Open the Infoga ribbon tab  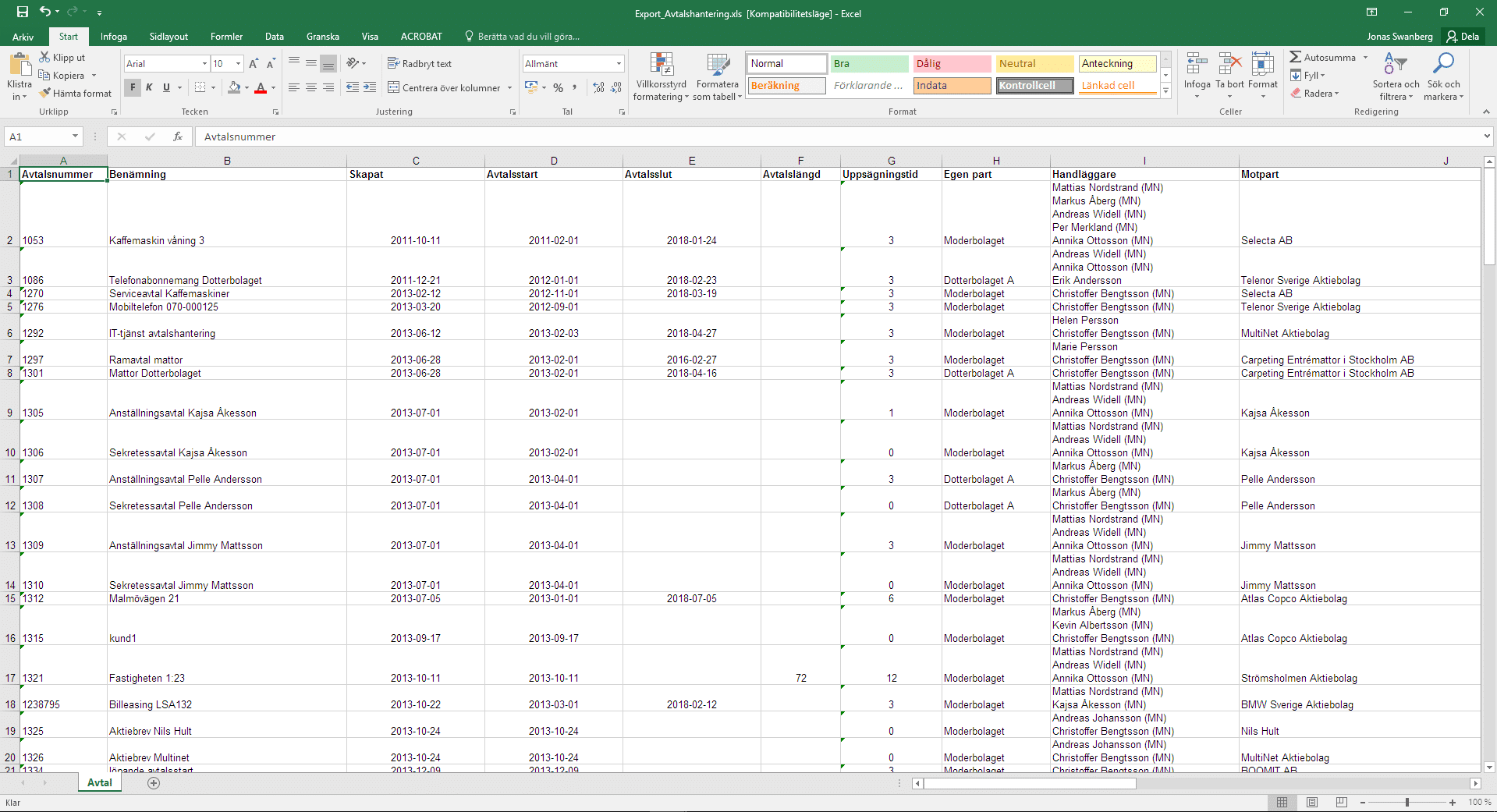tap(113, 37)
